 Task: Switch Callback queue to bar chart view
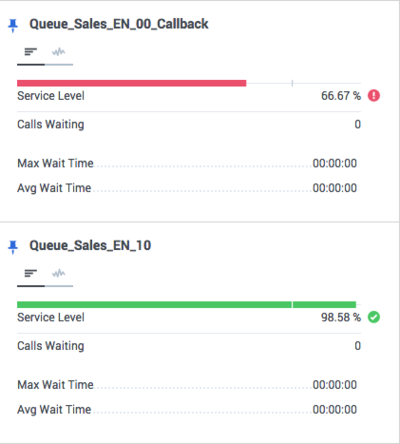(x=31, y=52)
